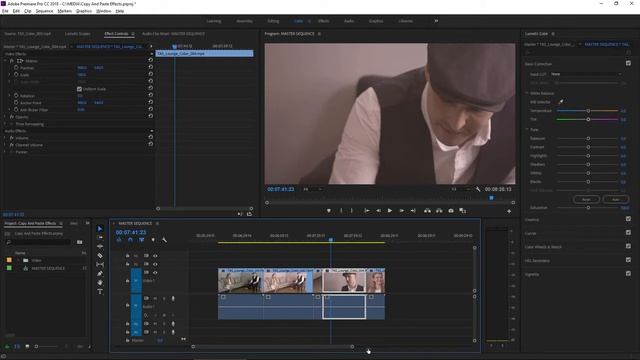Disable the Basic Correction checkbox
Viewport: 640px width, 360px height.
[x=628, y=63]
